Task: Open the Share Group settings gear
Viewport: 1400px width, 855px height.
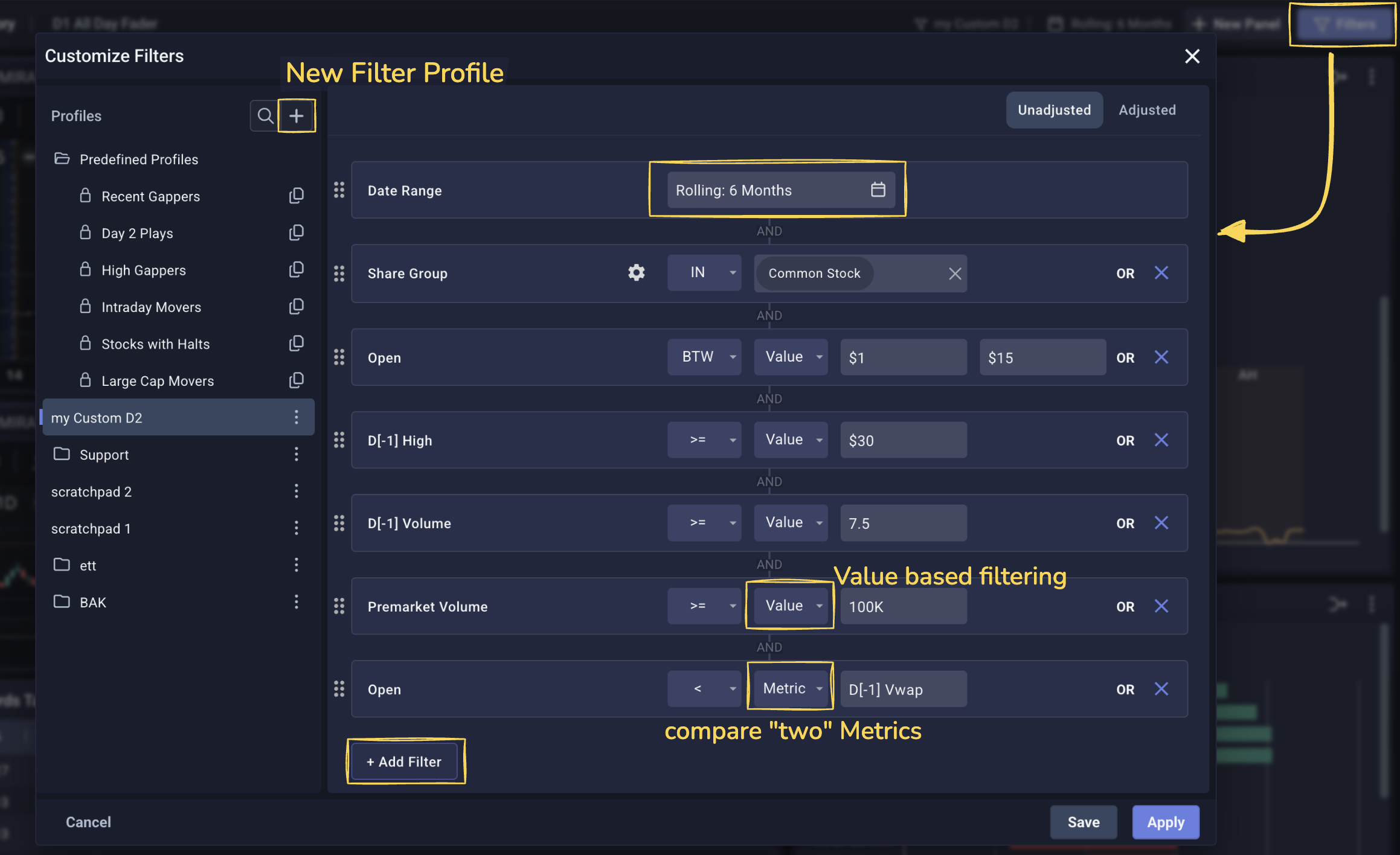Action: 636,273
